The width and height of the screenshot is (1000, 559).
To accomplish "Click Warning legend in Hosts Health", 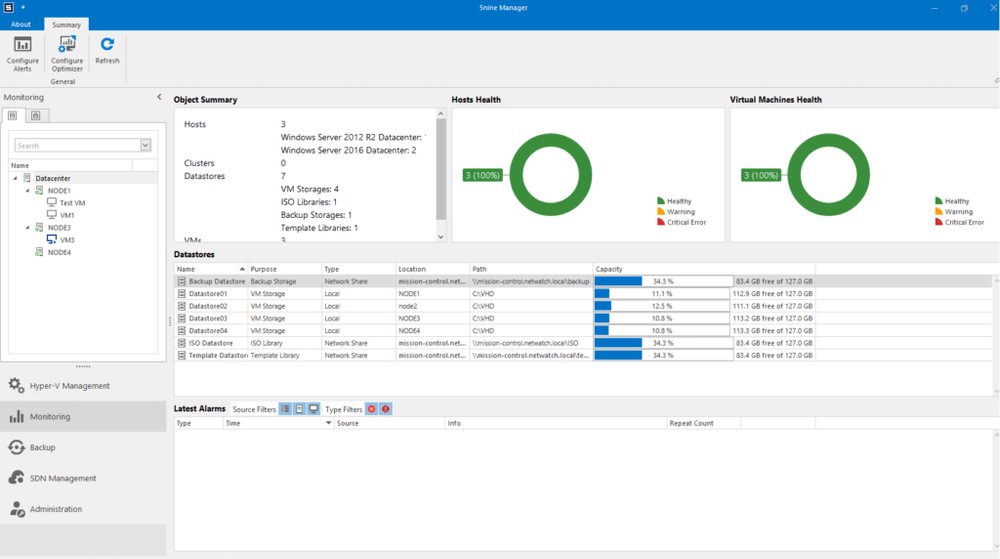I will [675, 212].
